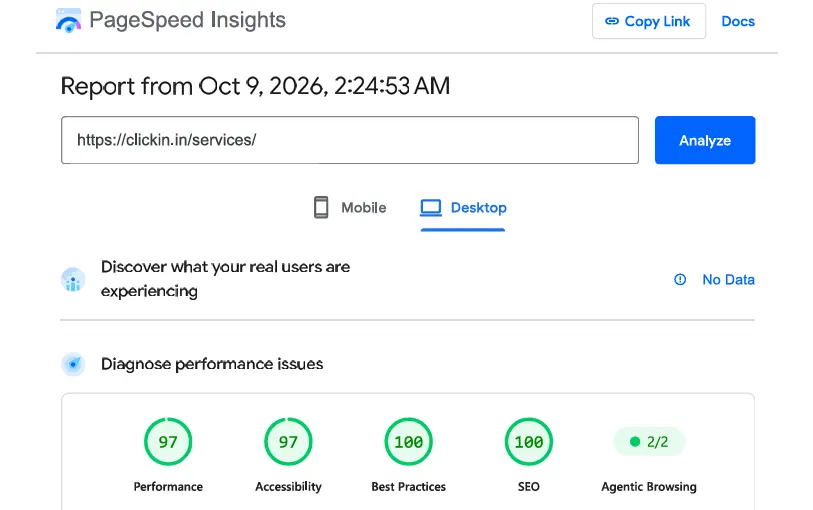Switch to the Mobile tab
813x510 pixels.
(x=351, y=208)
